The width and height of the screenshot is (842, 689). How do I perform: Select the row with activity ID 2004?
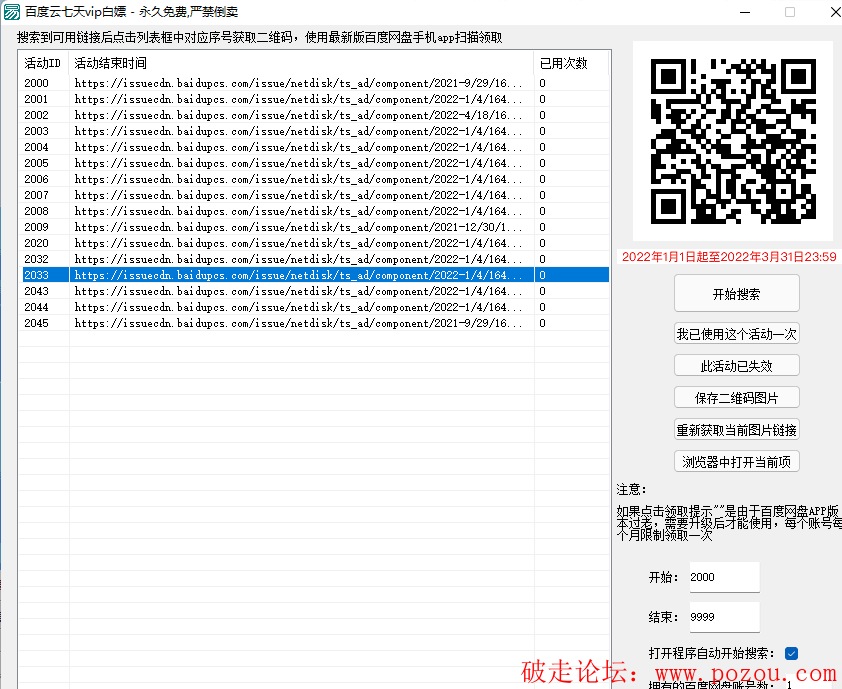click(314, 147)
